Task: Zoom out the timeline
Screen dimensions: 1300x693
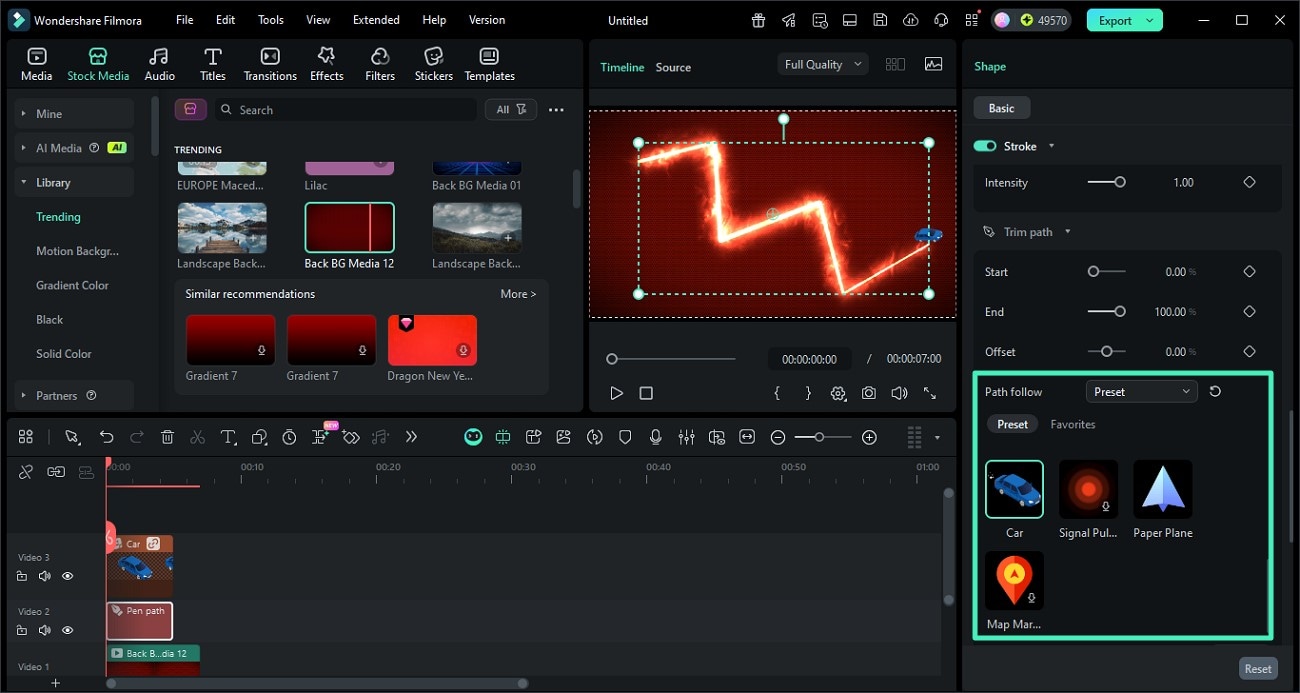Action: (x=778, y=437)
